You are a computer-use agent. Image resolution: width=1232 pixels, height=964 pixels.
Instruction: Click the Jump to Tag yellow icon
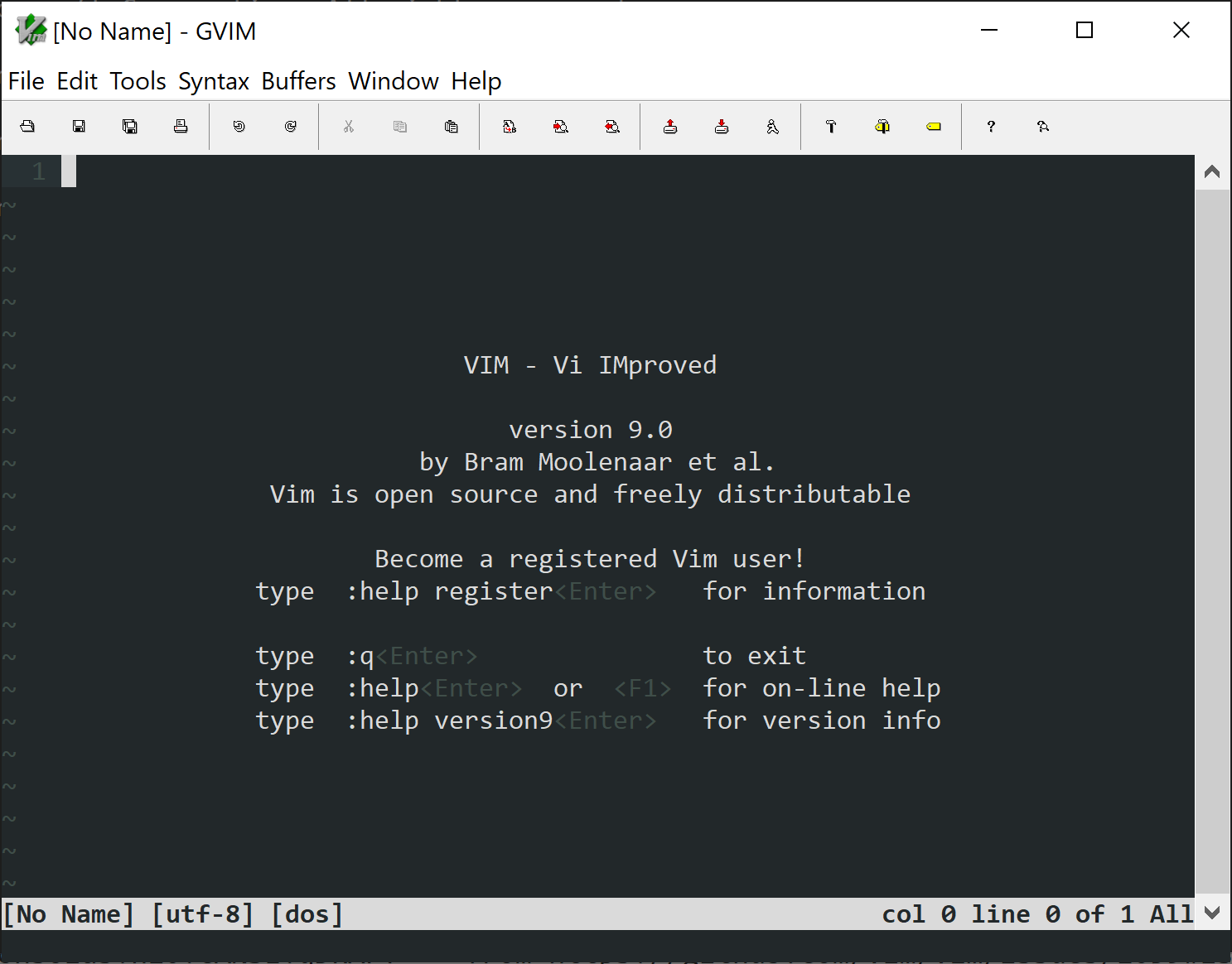coord(934,127)
